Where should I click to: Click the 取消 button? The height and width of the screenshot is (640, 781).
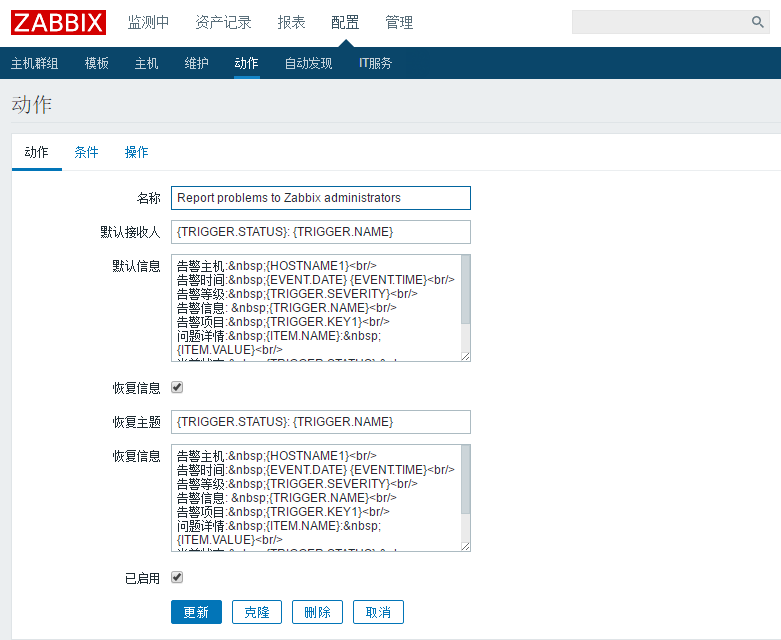coord(379,612)
